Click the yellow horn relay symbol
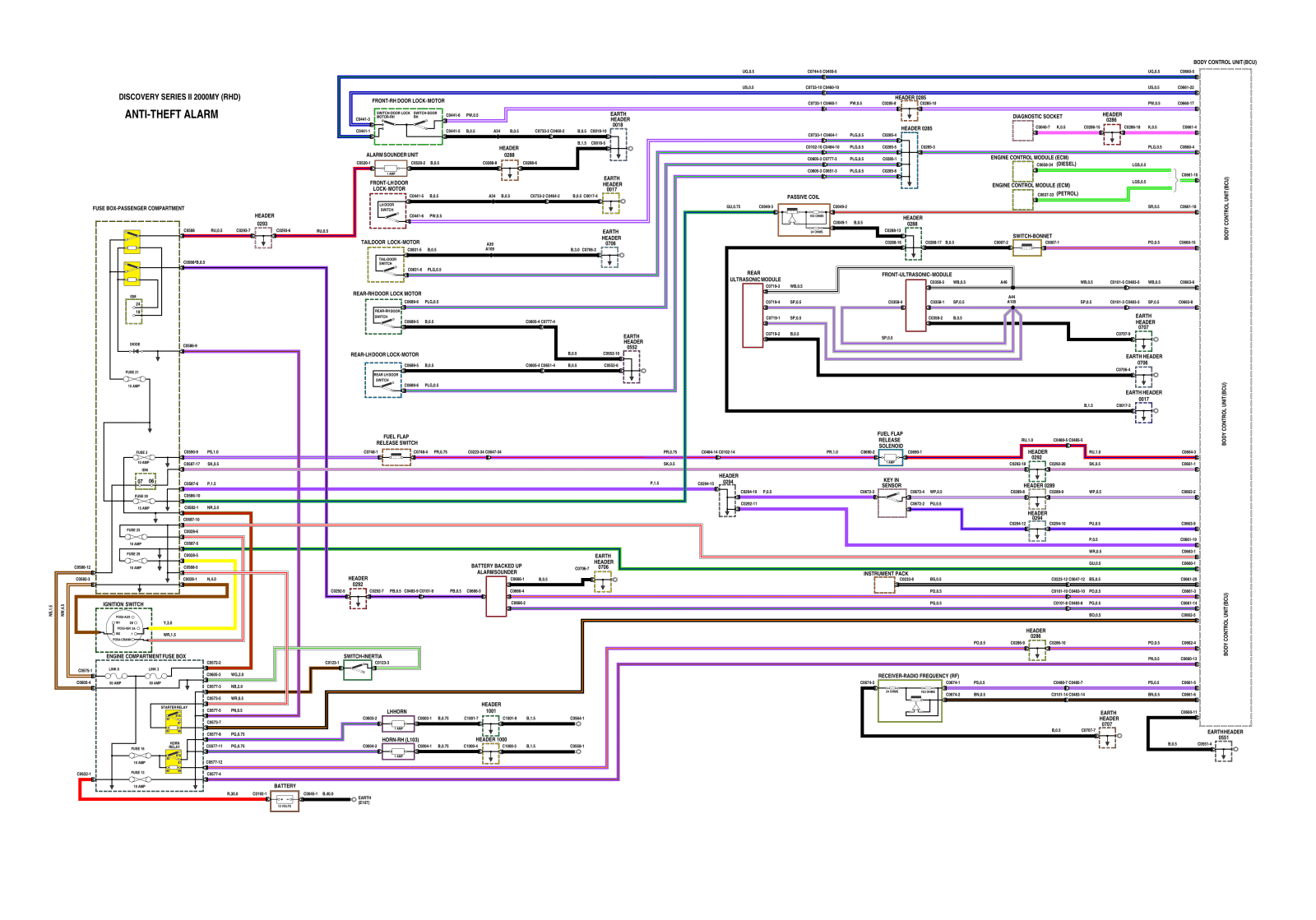The height and width of the screenshot is (920, 1316). pos(174,761)
